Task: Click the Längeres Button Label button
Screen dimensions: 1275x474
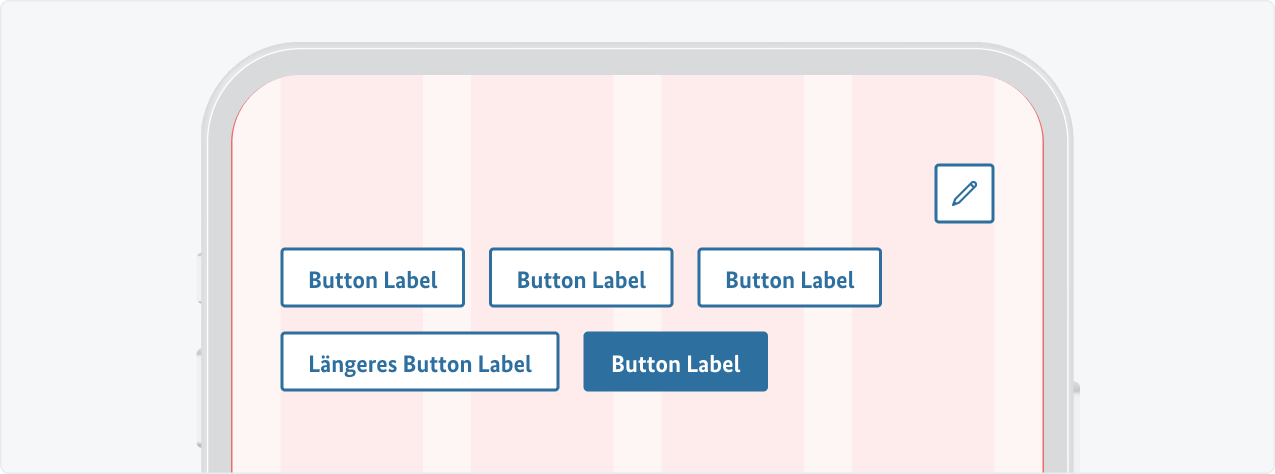Action: 419,362
